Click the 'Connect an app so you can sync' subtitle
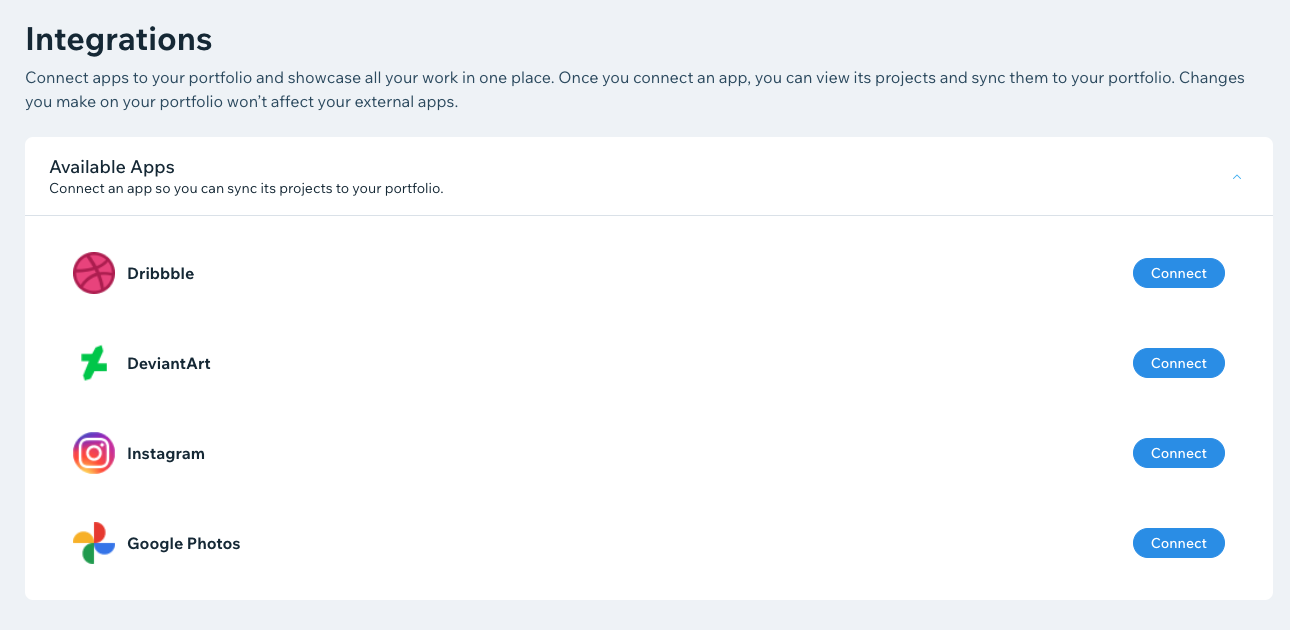1290x630 pixels. 246,188
